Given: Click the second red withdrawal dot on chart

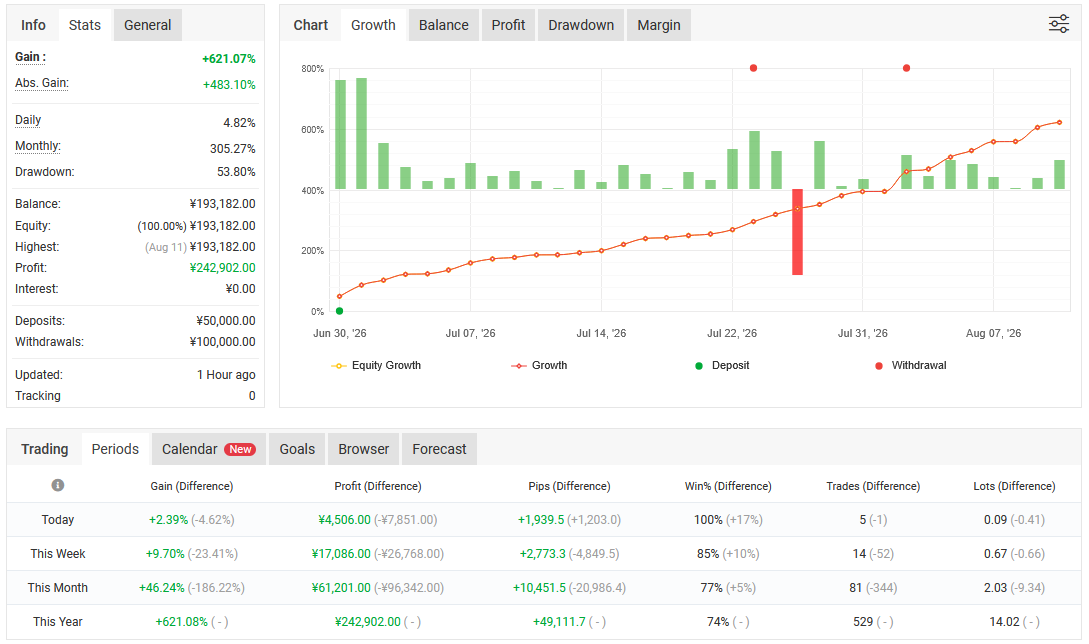Looking at the screenshot, I should pyautogui.click(x=906, y=68).
